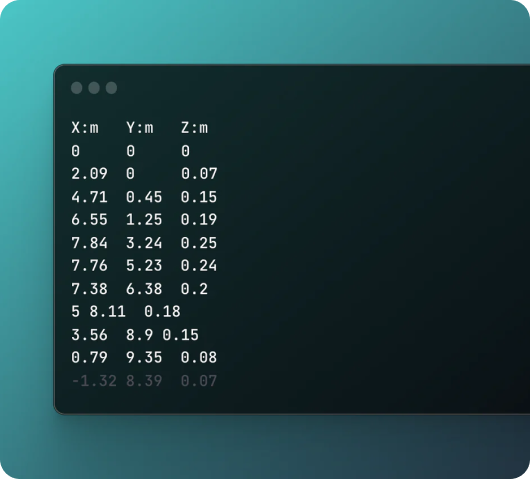Screen dimensions: 530x479
Task: Select the Y:m column header
Action: point(140,128)
